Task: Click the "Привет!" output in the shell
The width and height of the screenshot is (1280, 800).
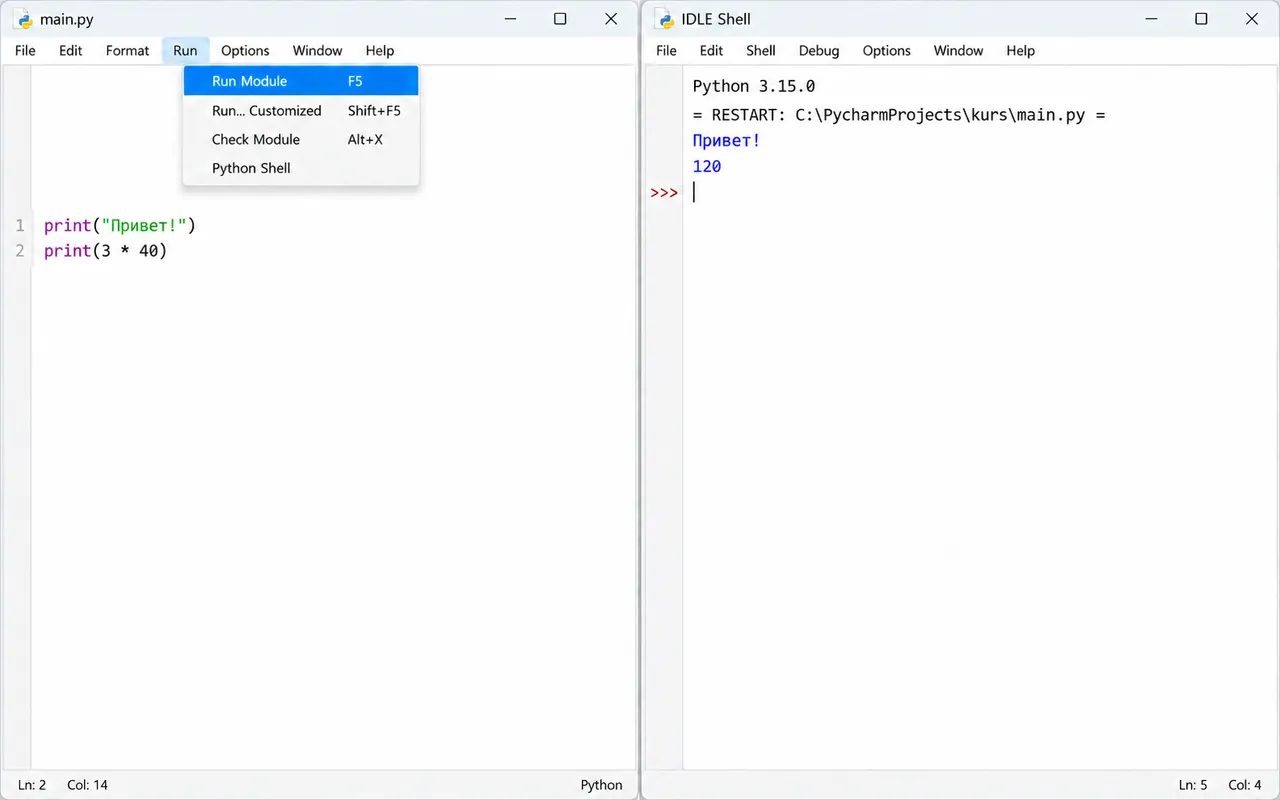Action: click(x=726, y=141)
